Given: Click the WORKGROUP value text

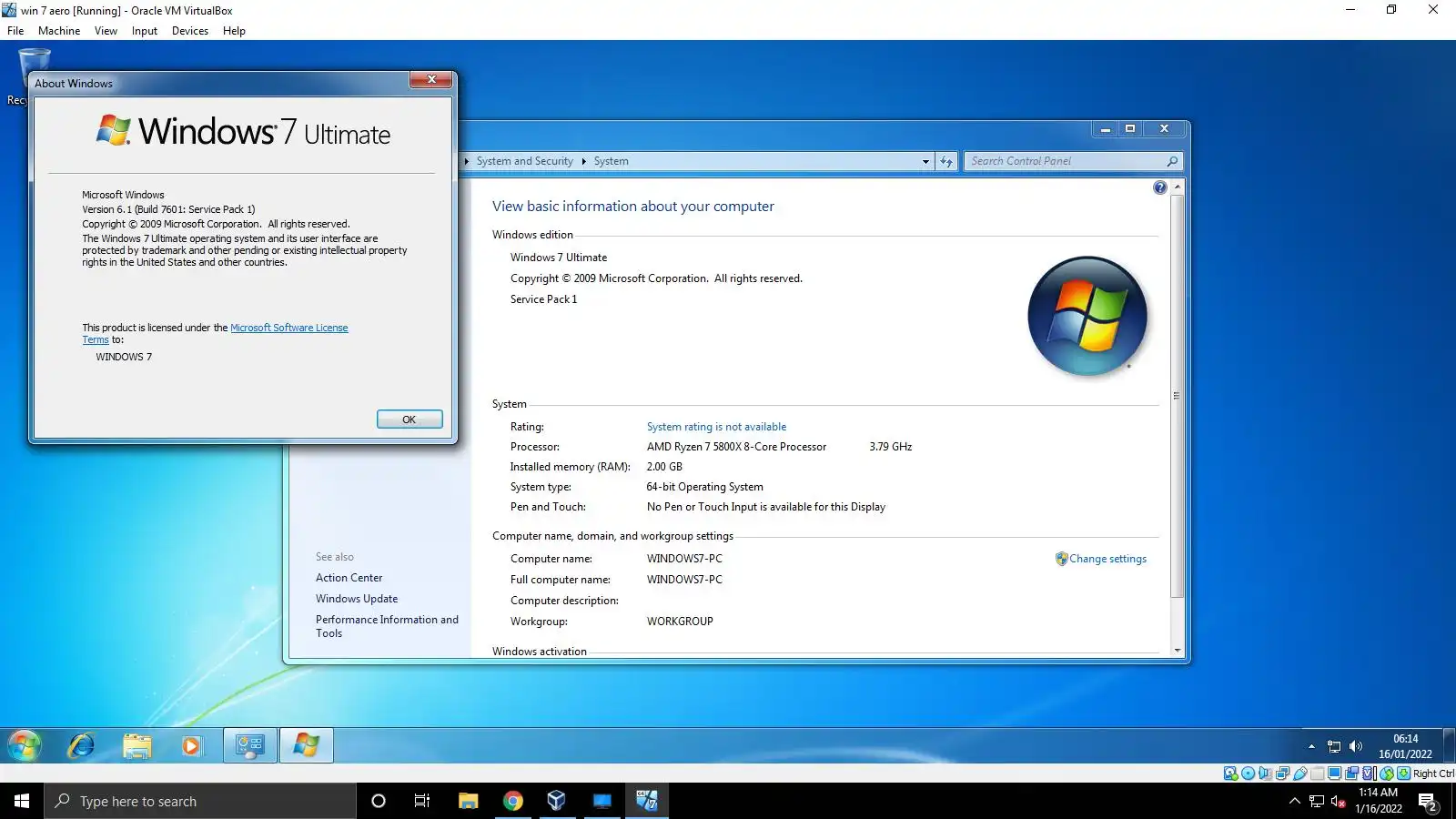Looking at the screenshot, I should [x=680, y=622].
